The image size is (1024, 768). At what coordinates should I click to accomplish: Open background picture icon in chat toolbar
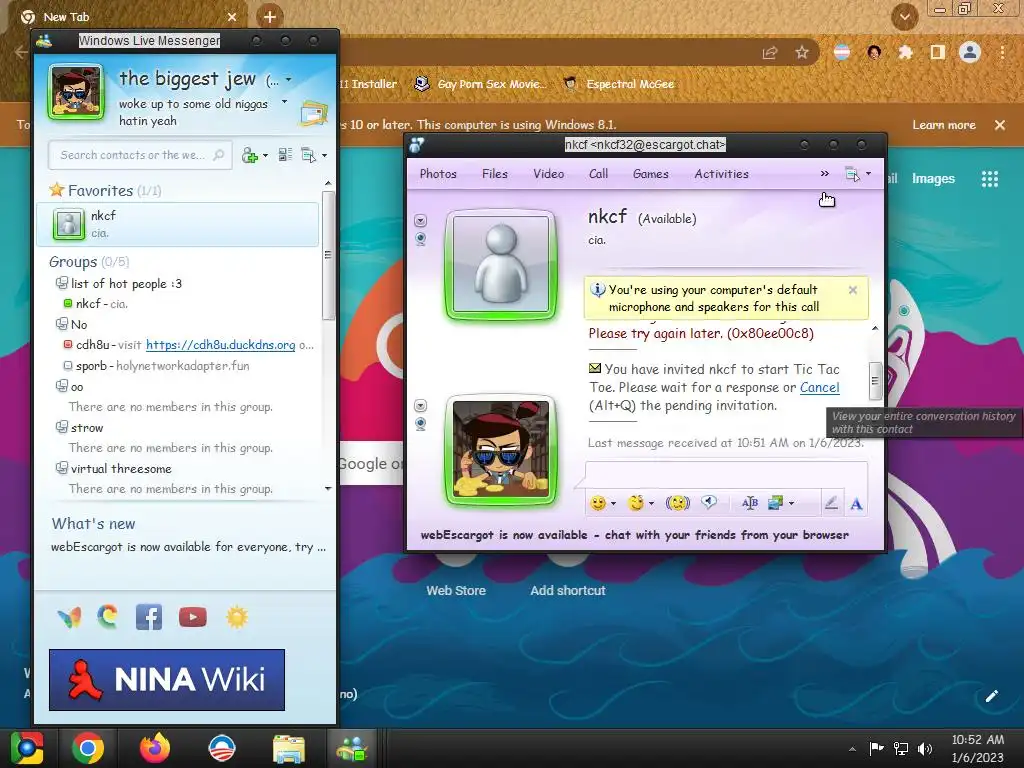pyautogui.click(x=775, y=503)
